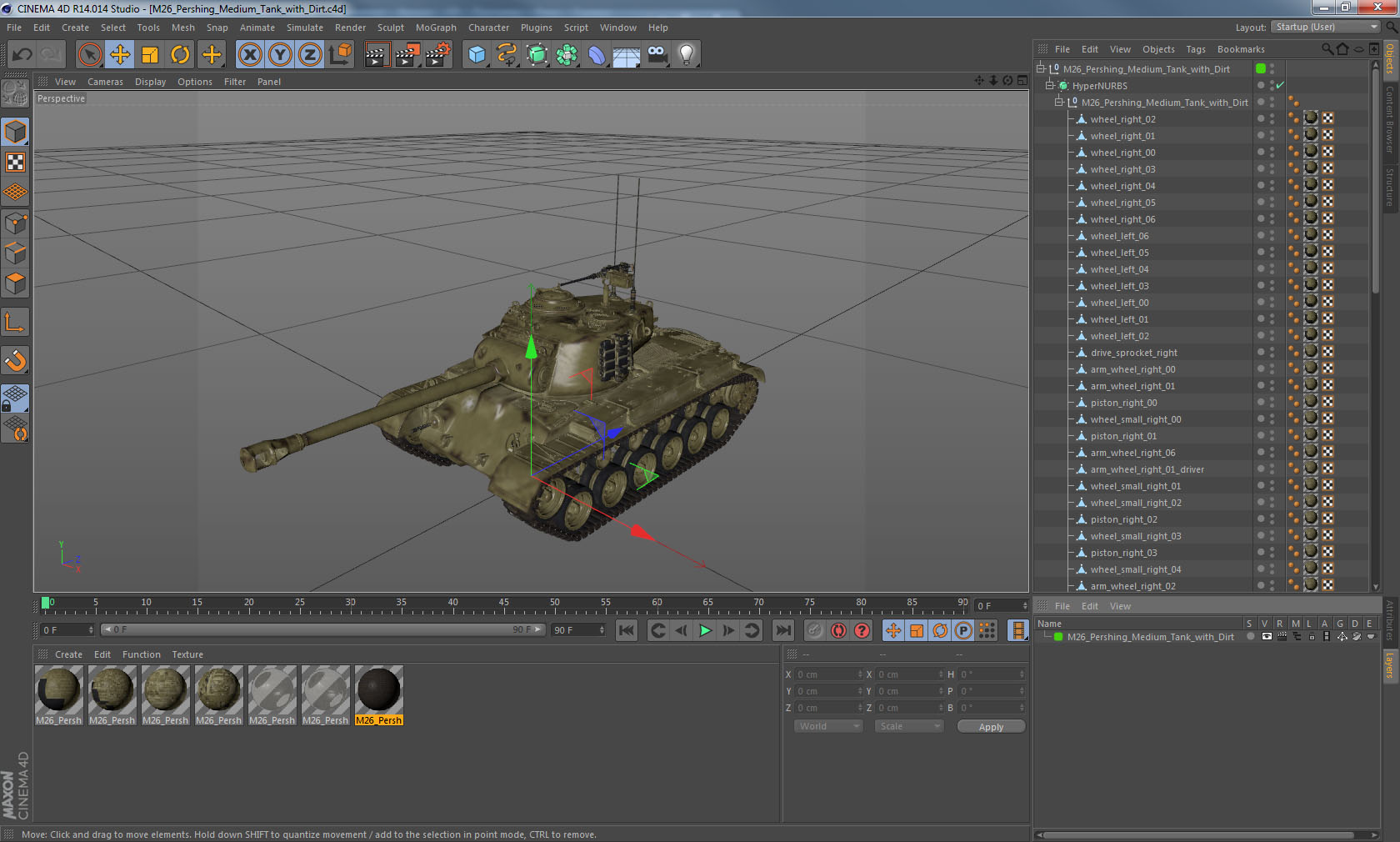This screenshot has height=842, width=1400.
Task: Jump to the timeline end
Action: click(x=783, y=630)
